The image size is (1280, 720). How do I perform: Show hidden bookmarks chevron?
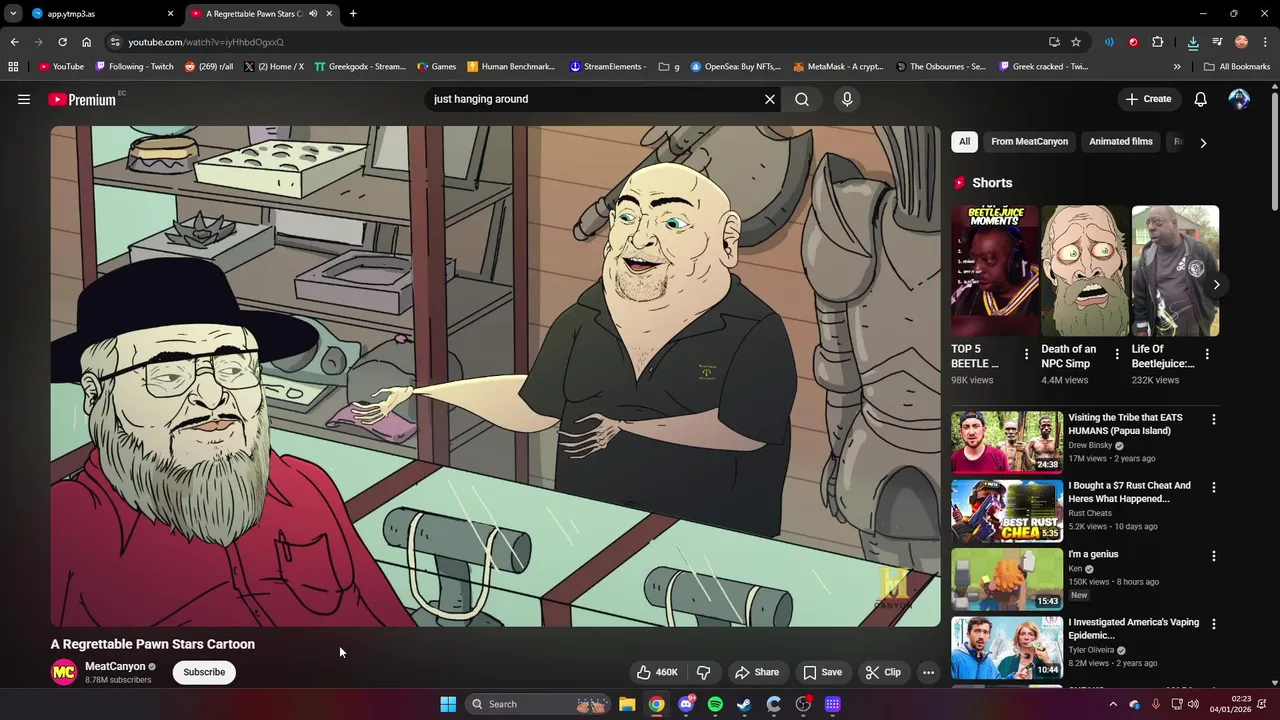[x=1177, y=67]
